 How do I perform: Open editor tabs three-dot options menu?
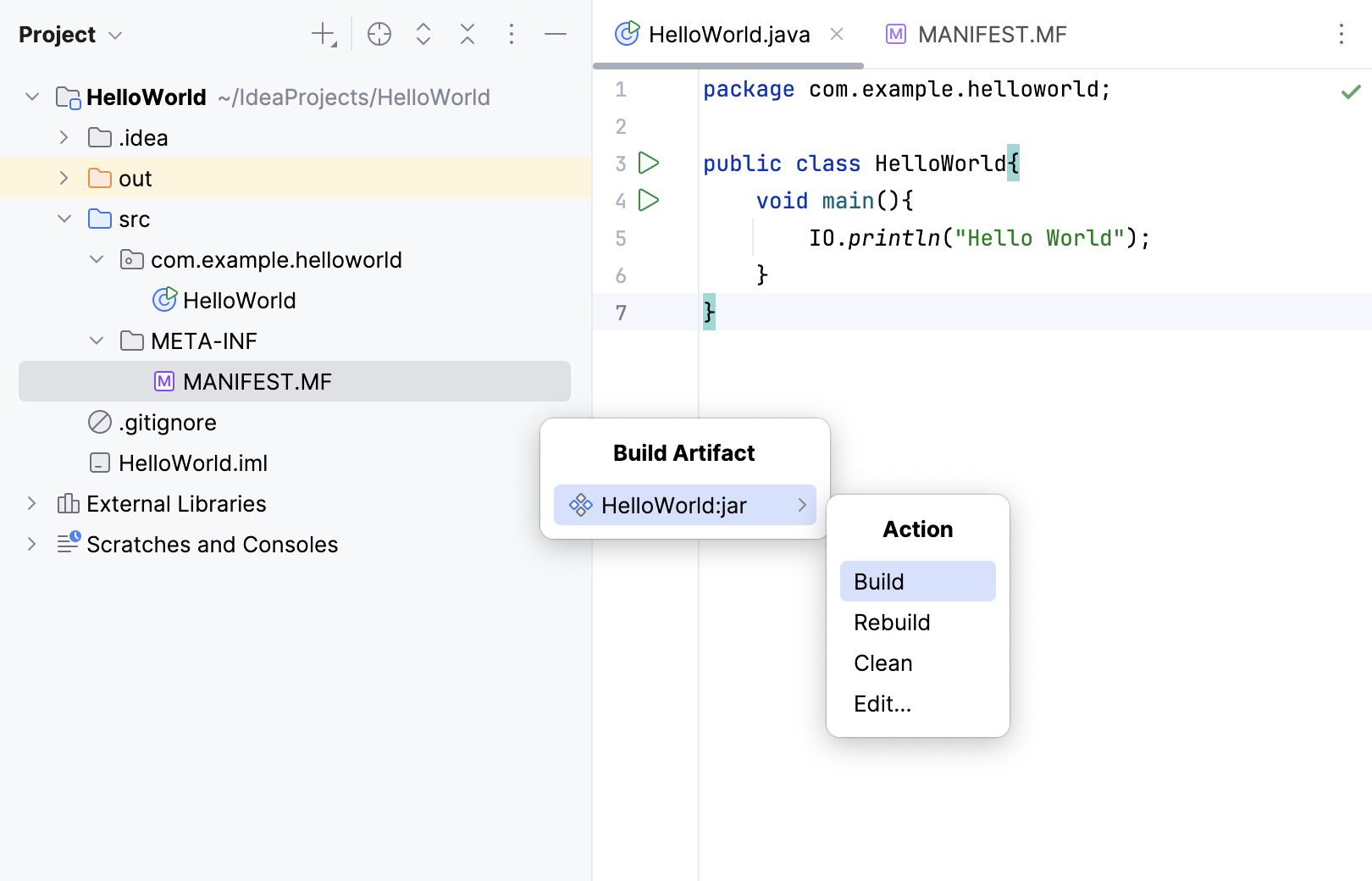coord(1342,35)
